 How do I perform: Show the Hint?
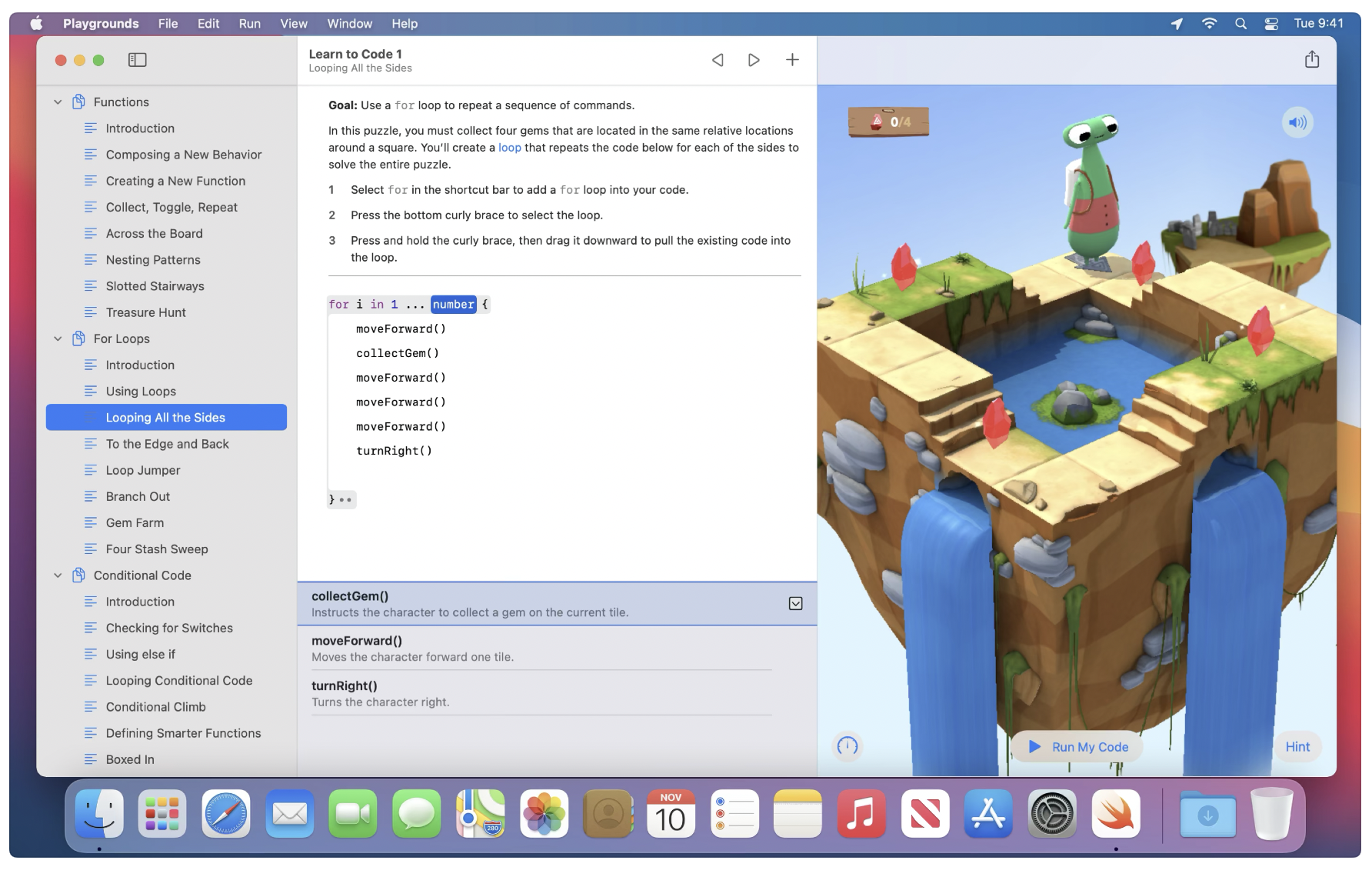1297,747
